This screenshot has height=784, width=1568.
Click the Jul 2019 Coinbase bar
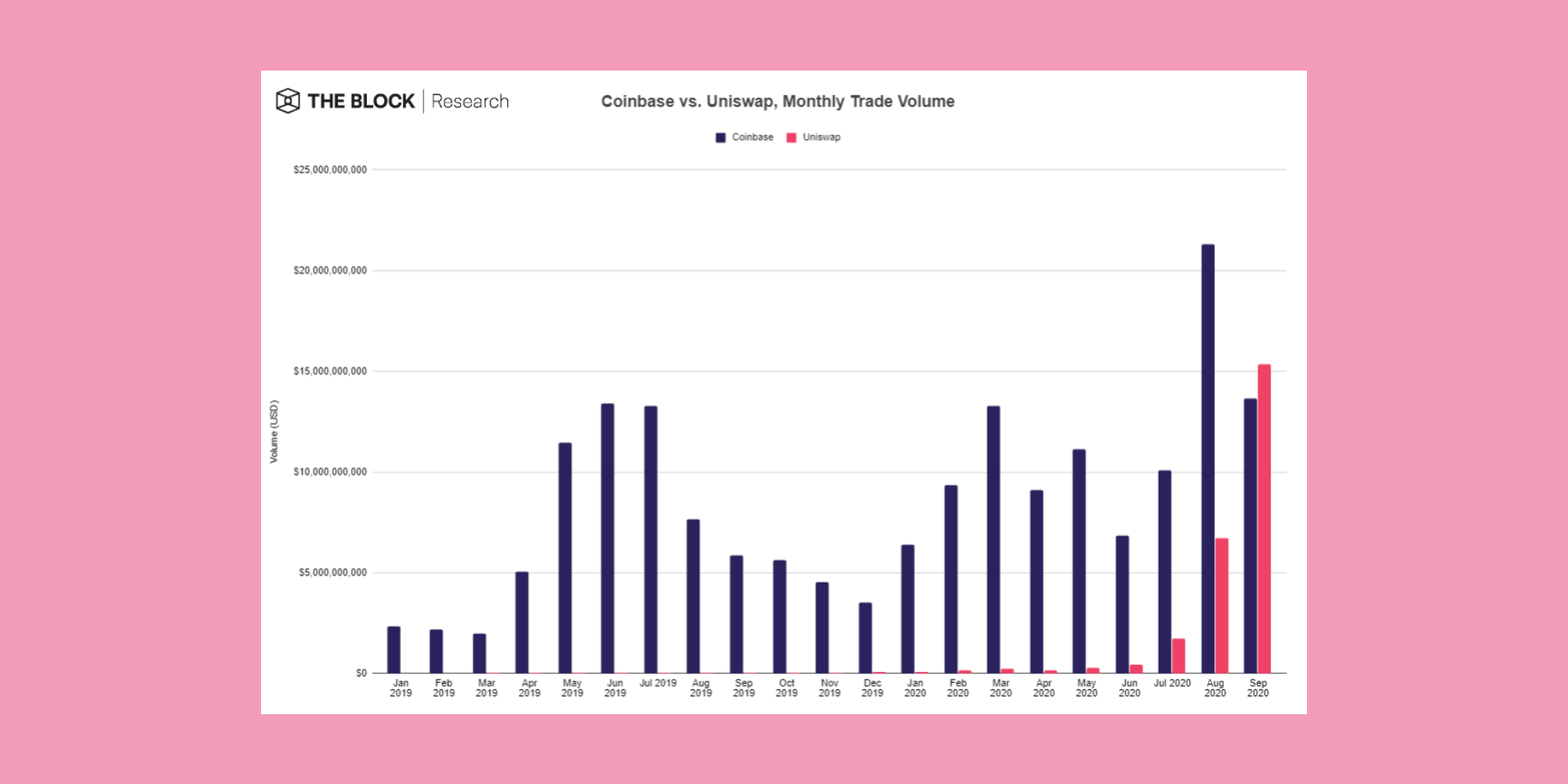[x=651, y=539]
